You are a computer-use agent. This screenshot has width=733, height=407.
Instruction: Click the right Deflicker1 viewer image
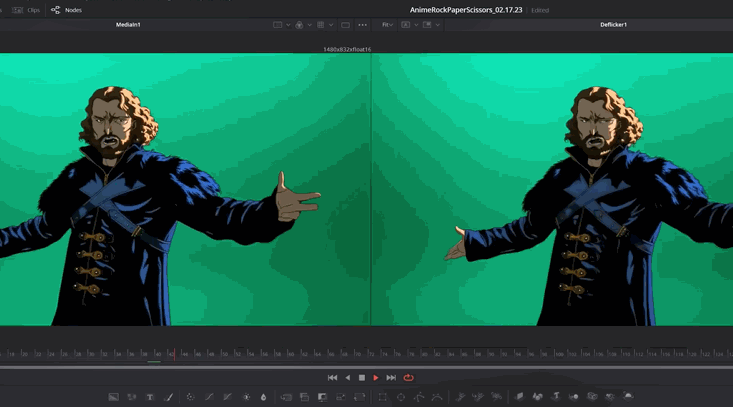click(553, 189)
